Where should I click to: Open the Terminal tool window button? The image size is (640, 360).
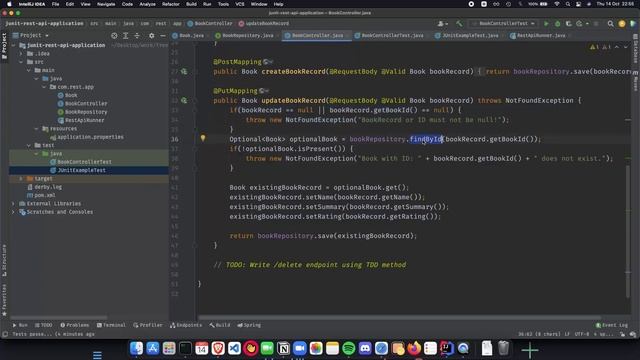[x=111, y=325]
